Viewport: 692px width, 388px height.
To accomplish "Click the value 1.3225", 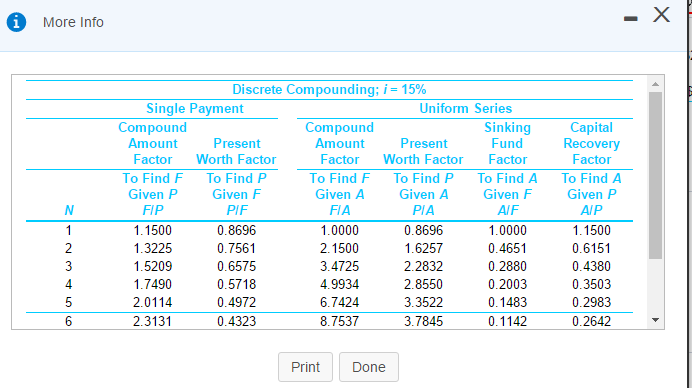I will pyautogui.click(x=153, y=249).
